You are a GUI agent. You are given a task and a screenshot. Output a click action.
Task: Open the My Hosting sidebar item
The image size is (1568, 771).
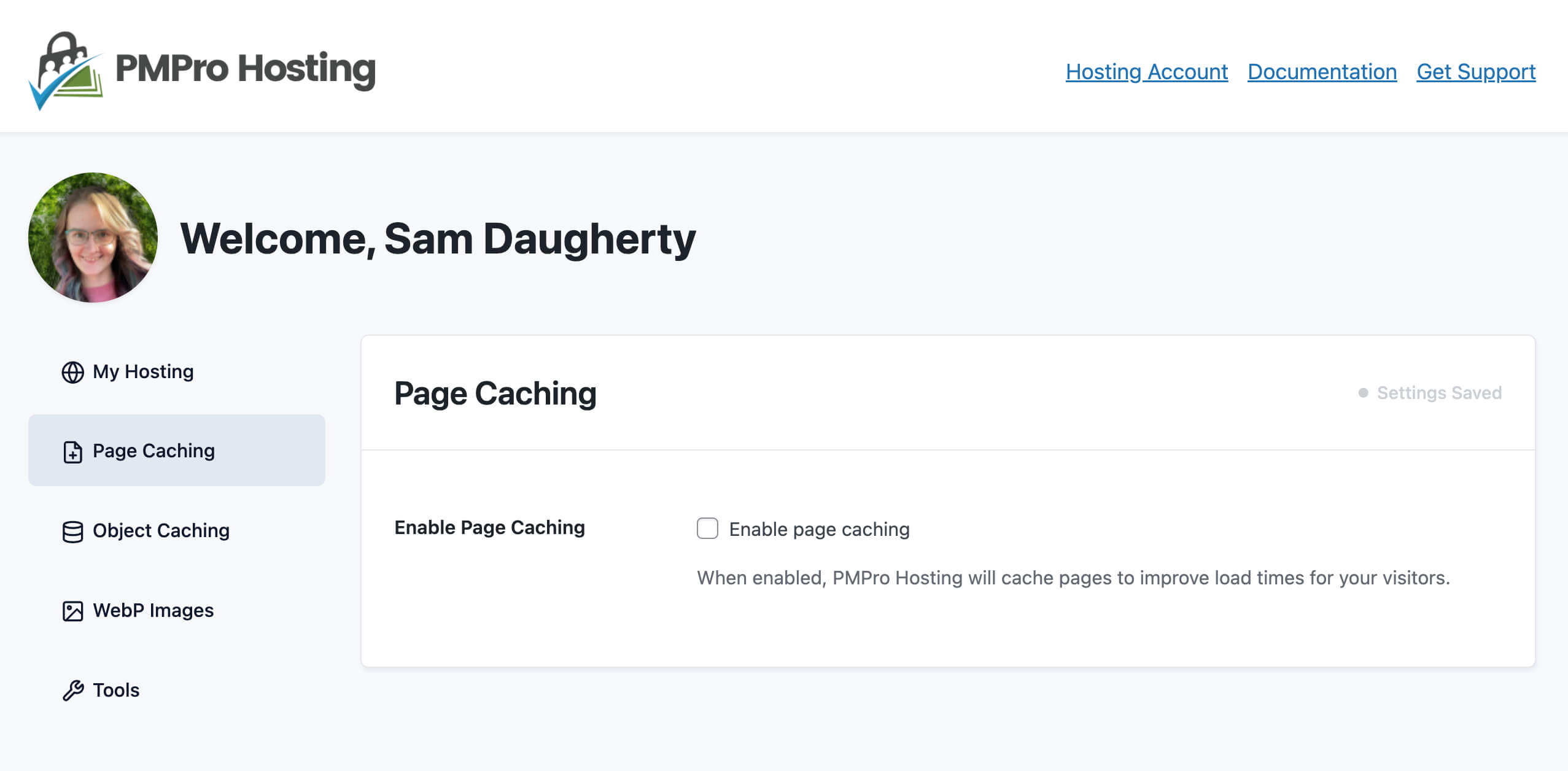(177, 371)
